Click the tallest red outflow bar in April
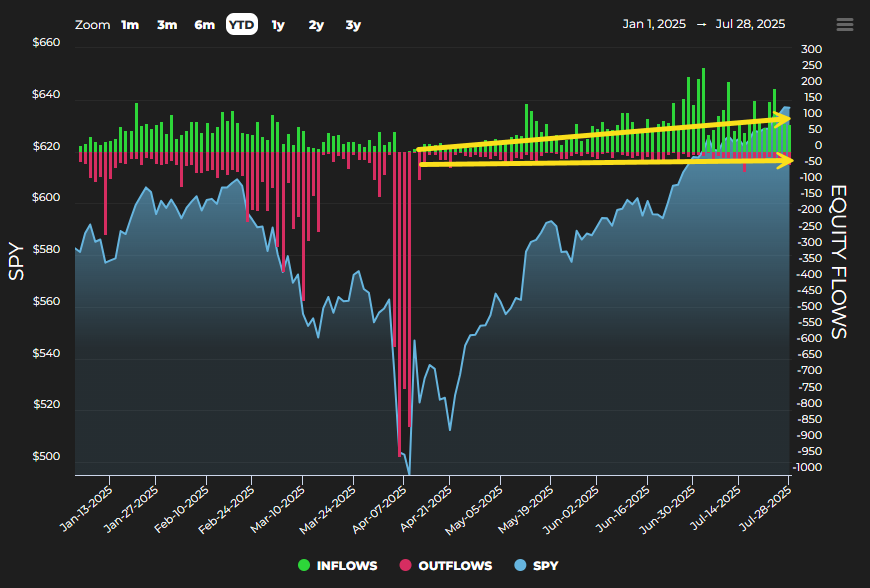The image size is (870, 588). [399, 304]
